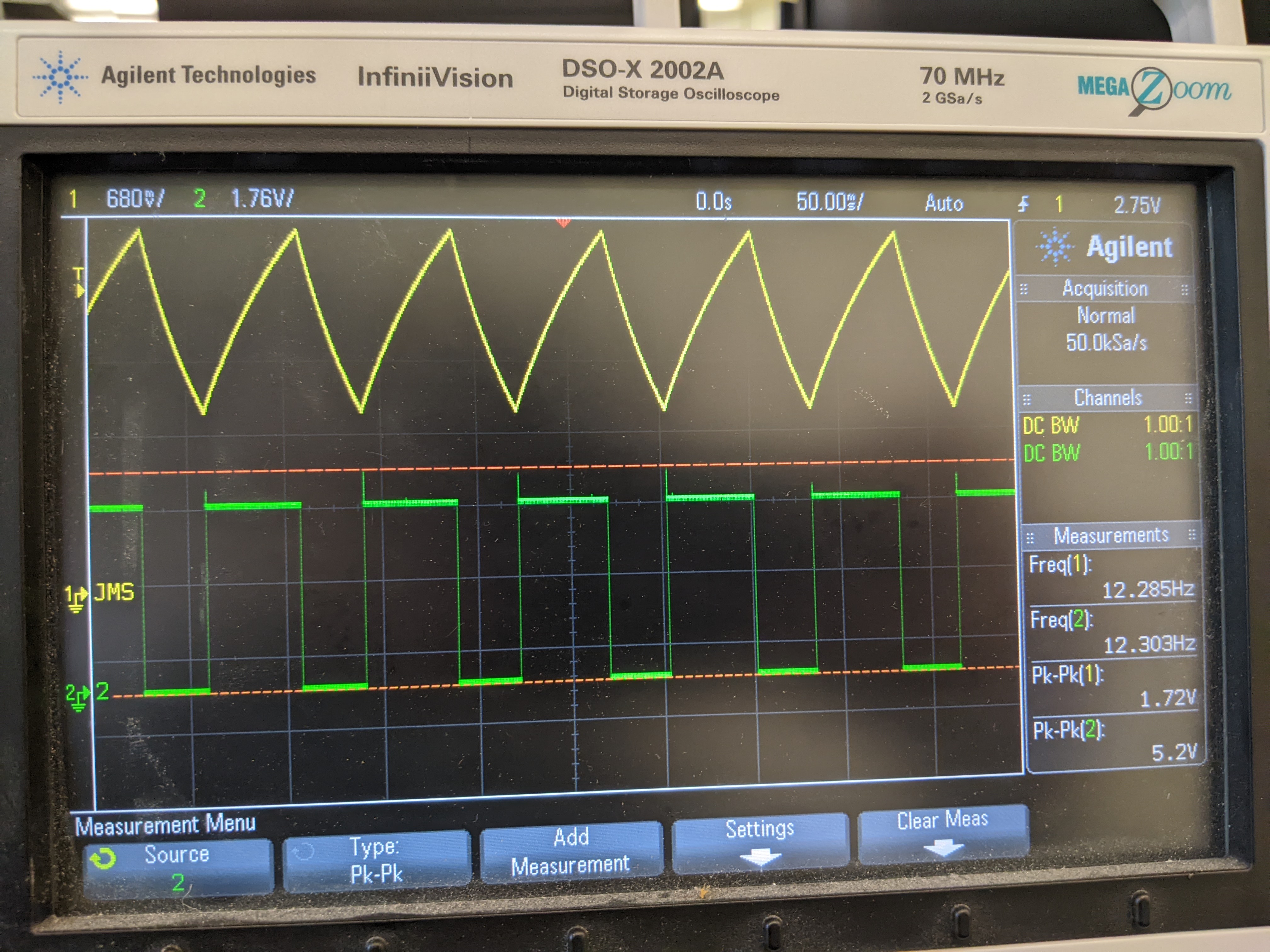Click the Auto trigger mode readout
The image size is (1270, 952).
coord(943,203)
